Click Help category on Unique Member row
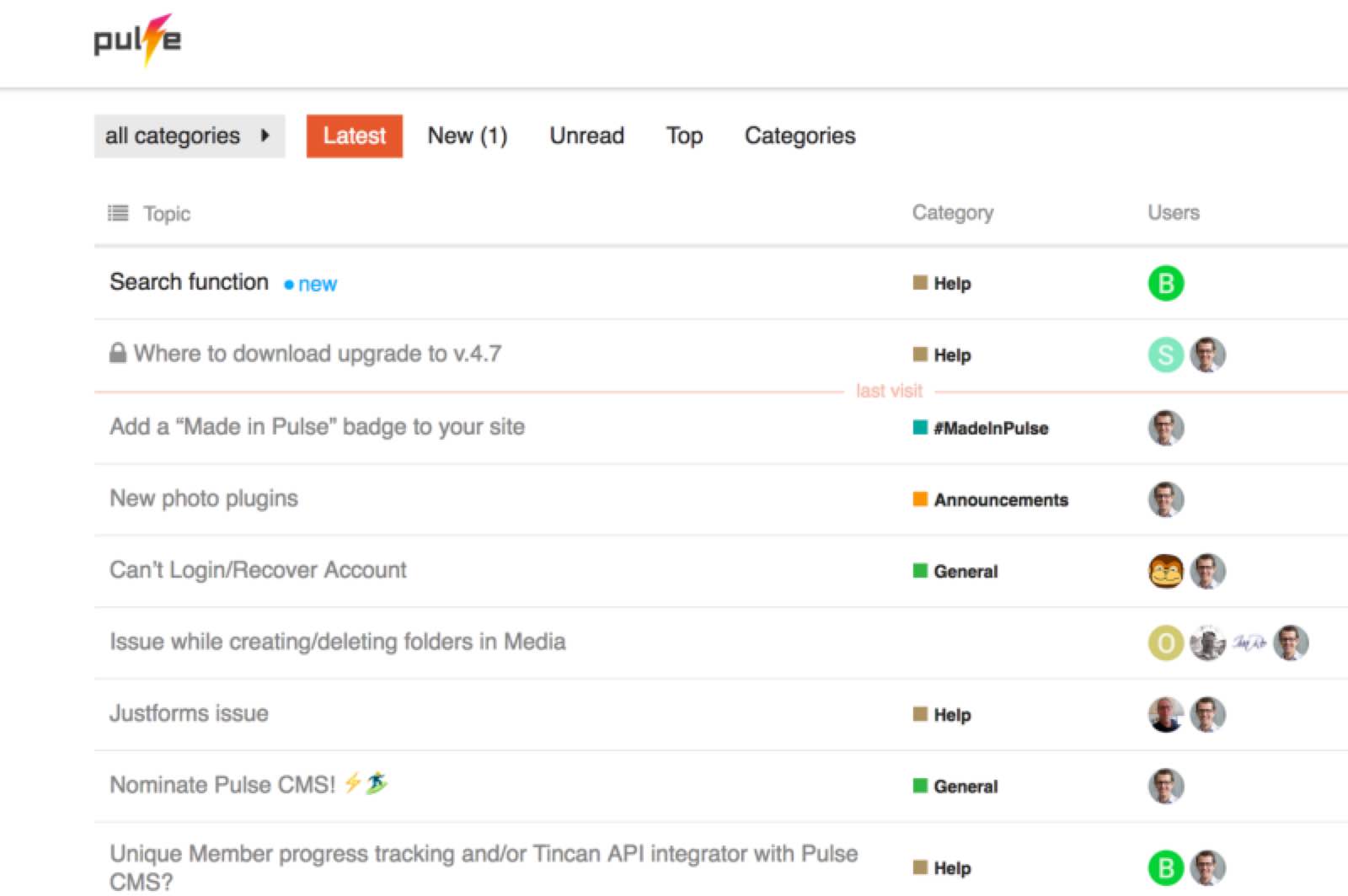This screenshot has width=1348, height=896. coord(943,868)
